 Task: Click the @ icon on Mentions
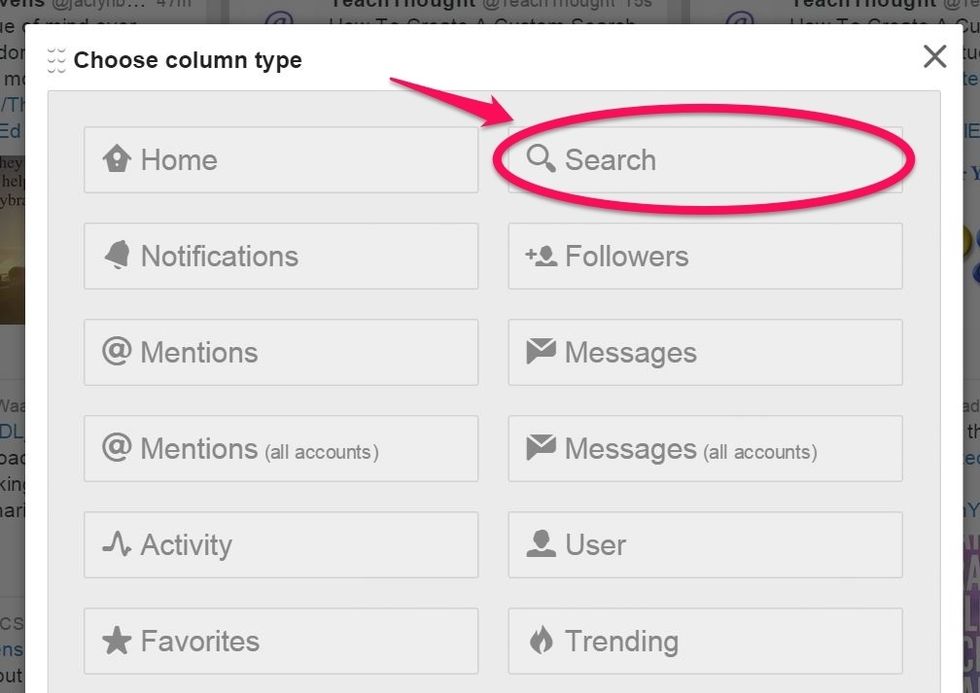point(117,352)
